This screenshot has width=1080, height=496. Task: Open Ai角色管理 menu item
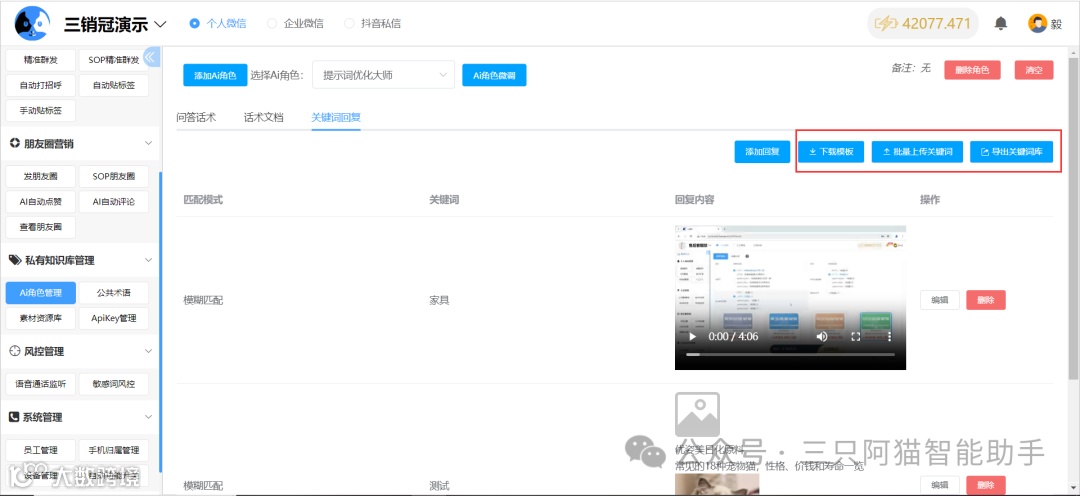coord(40,293)
